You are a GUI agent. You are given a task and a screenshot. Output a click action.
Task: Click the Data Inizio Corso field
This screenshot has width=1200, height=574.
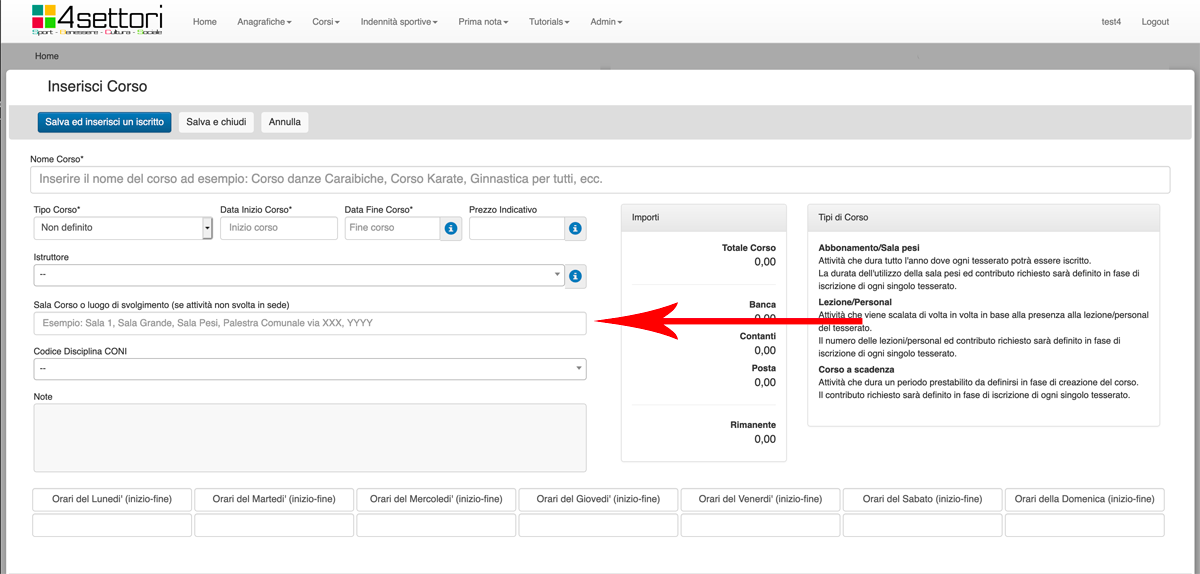click(x=278, y=228)
